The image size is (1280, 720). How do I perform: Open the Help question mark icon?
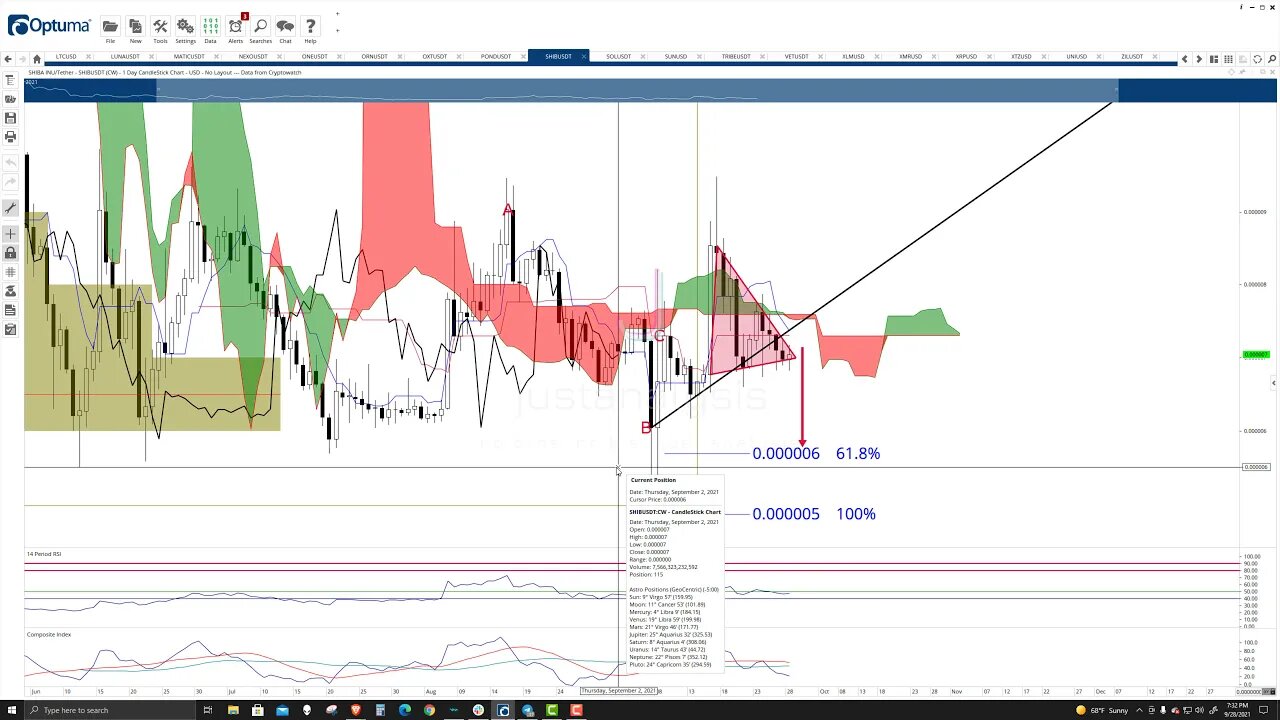(x=310, y=26)
